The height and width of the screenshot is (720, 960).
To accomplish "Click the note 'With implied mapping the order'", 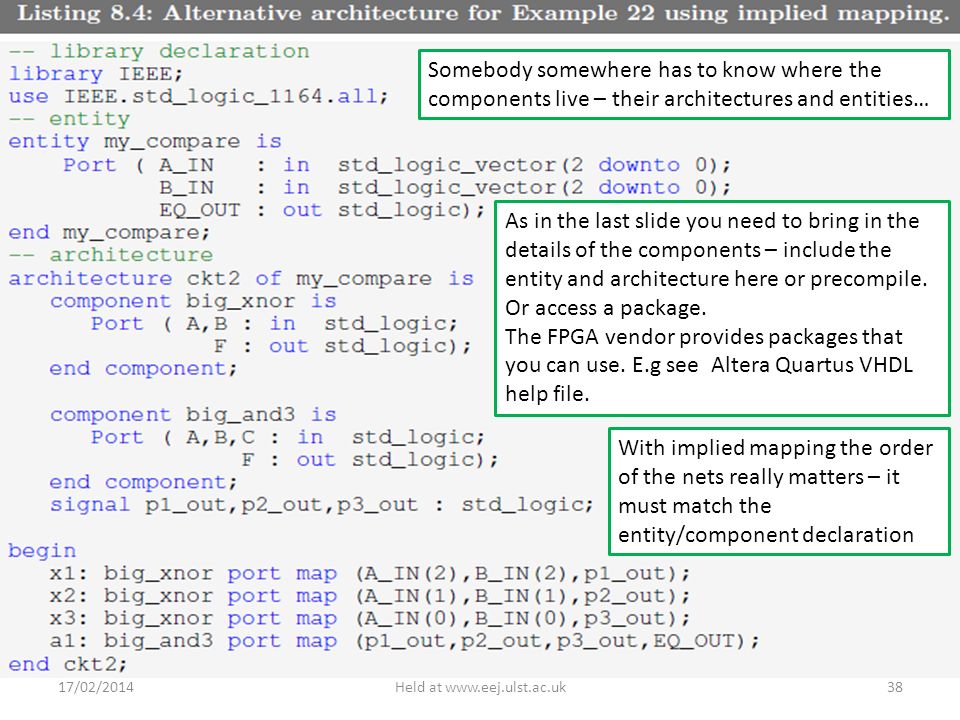I will point(779,491).
